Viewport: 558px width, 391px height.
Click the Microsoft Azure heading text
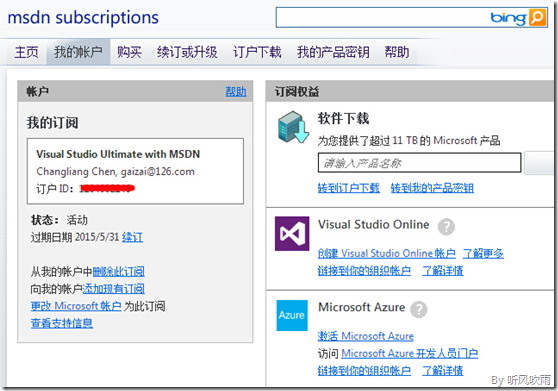pyautogui.click(x=362, y=307)
